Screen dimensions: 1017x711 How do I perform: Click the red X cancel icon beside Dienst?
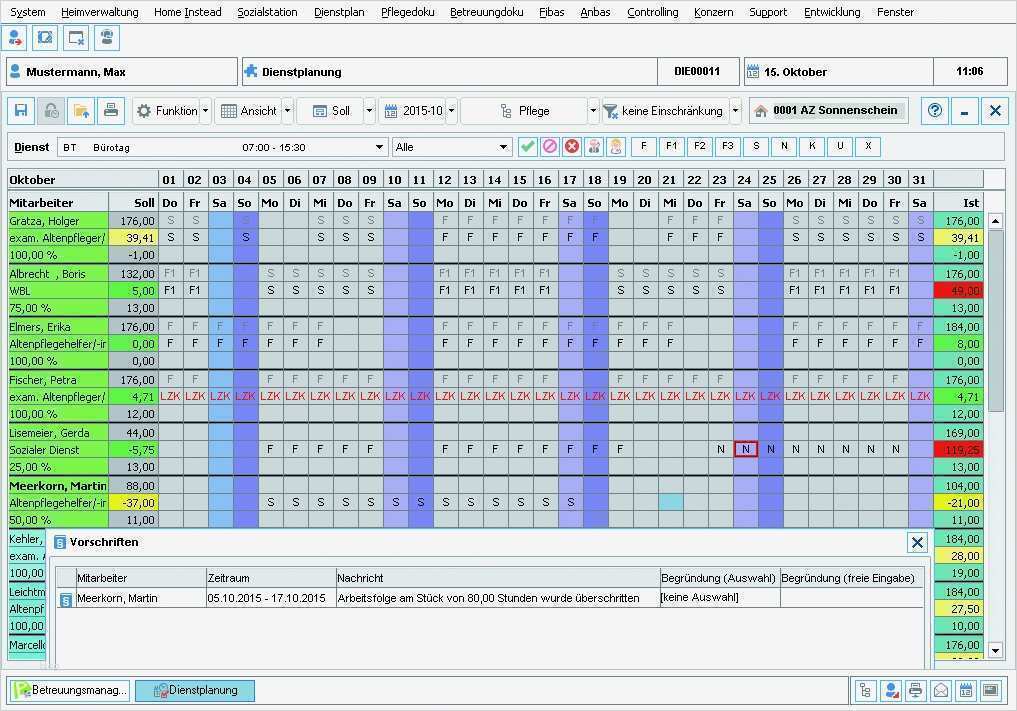click(571, 146)
